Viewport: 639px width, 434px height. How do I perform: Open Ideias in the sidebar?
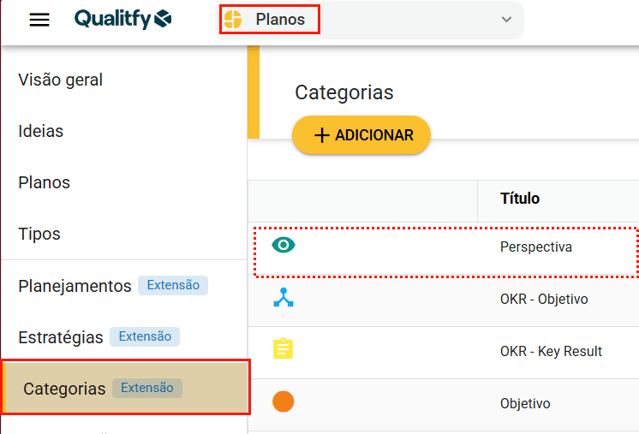point(41,131)
